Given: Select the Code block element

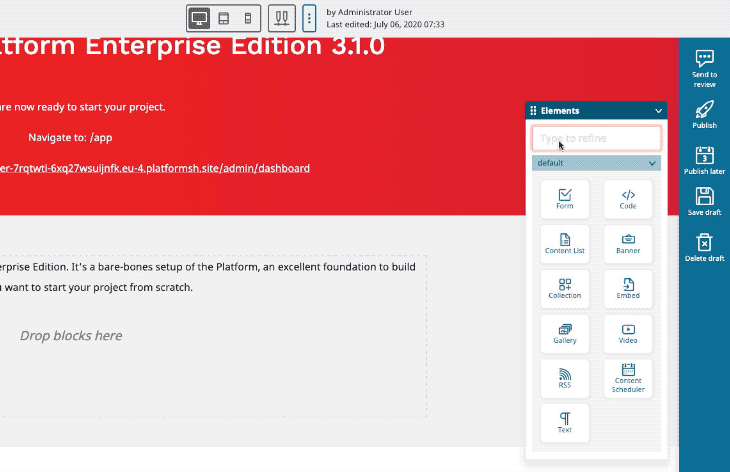Looking at the screenshot, I should tap(628, 199).
